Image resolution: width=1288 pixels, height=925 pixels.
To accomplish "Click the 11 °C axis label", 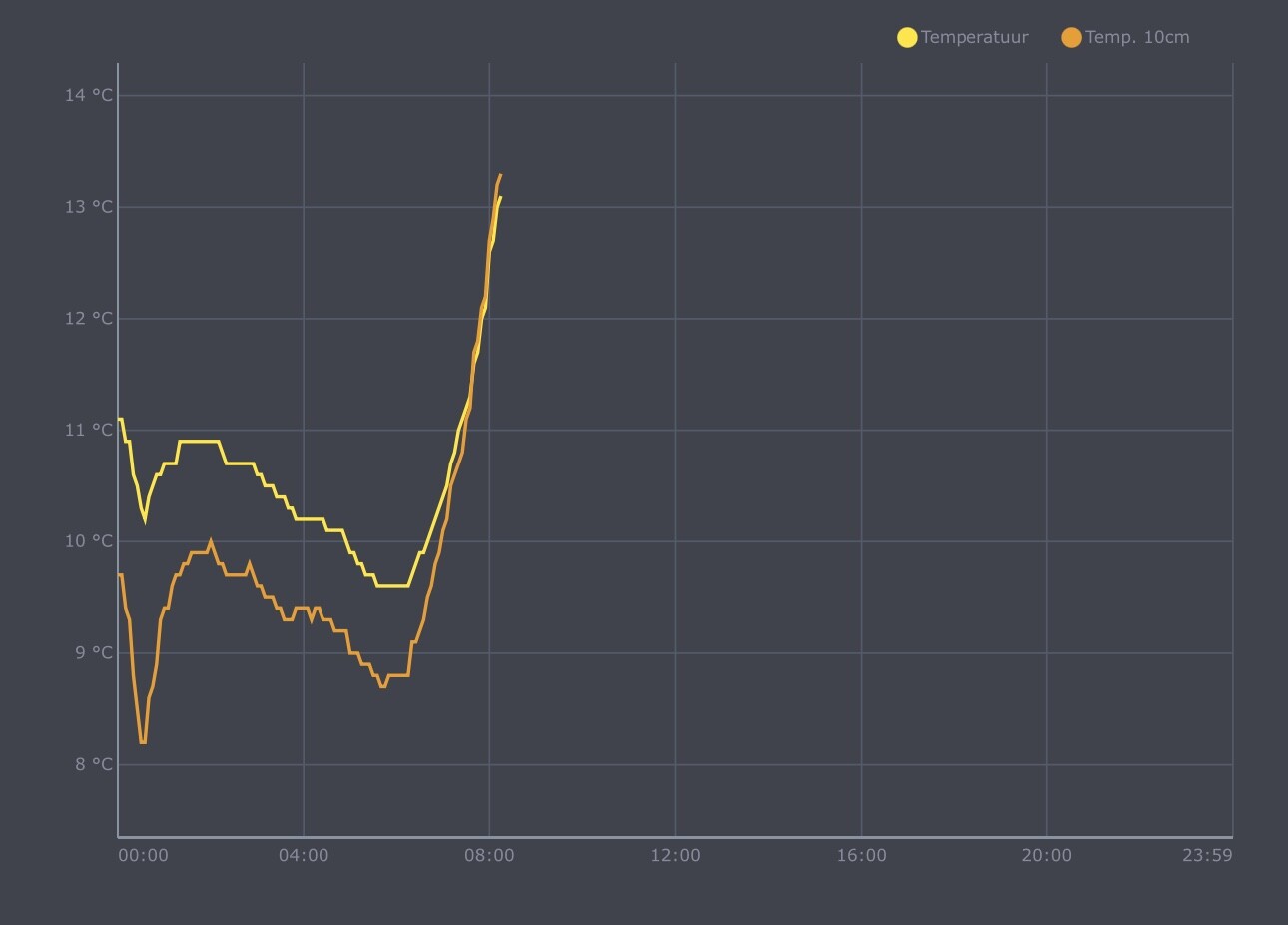I will point(89,430).
